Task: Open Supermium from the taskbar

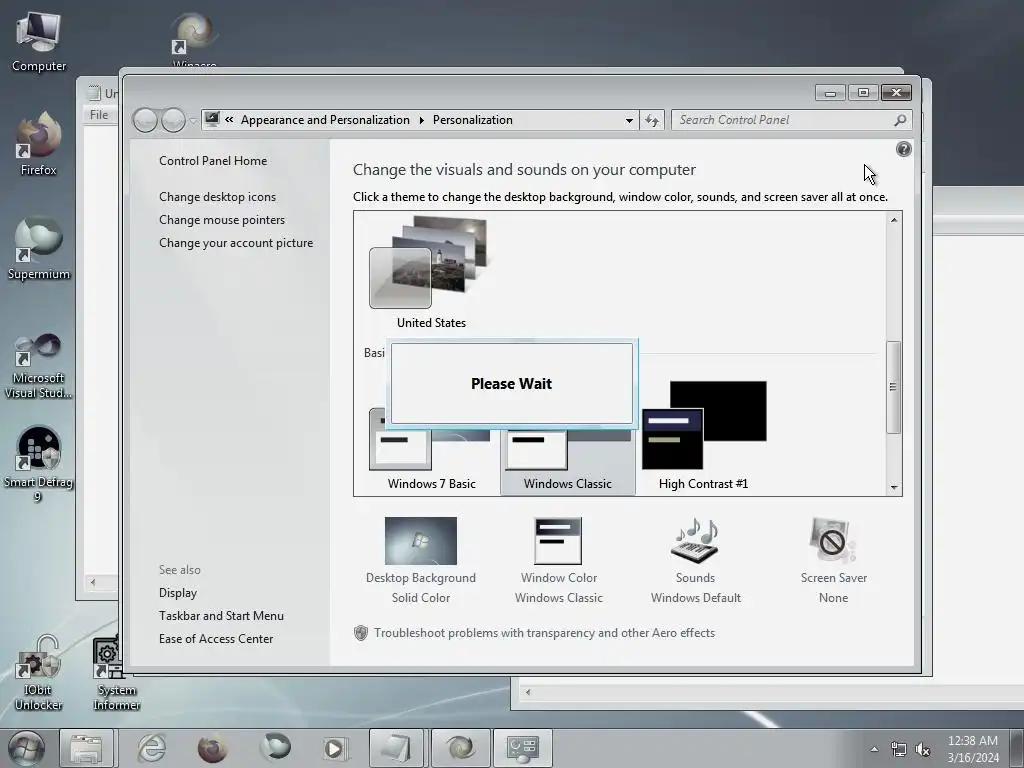Action: 275,748
